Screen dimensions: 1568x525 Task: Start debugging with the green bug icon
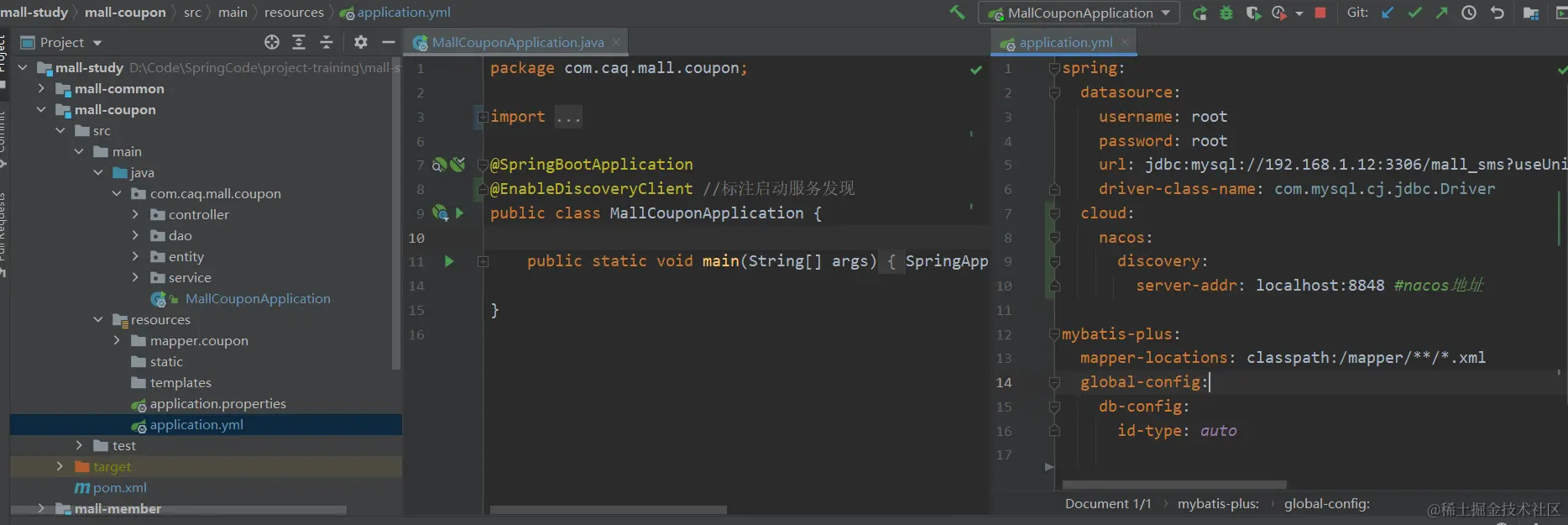point(1226,13)
